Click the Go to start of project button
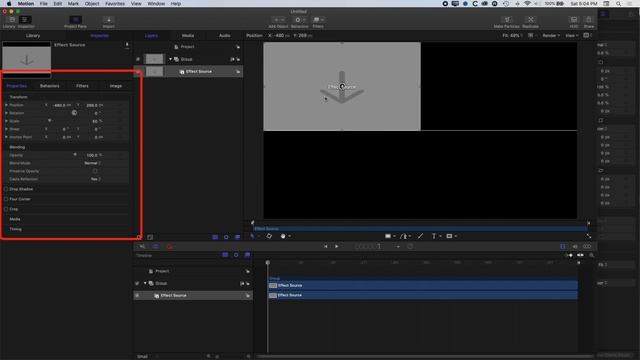Screen dimensions: 640x360 [x=325, y=246]
